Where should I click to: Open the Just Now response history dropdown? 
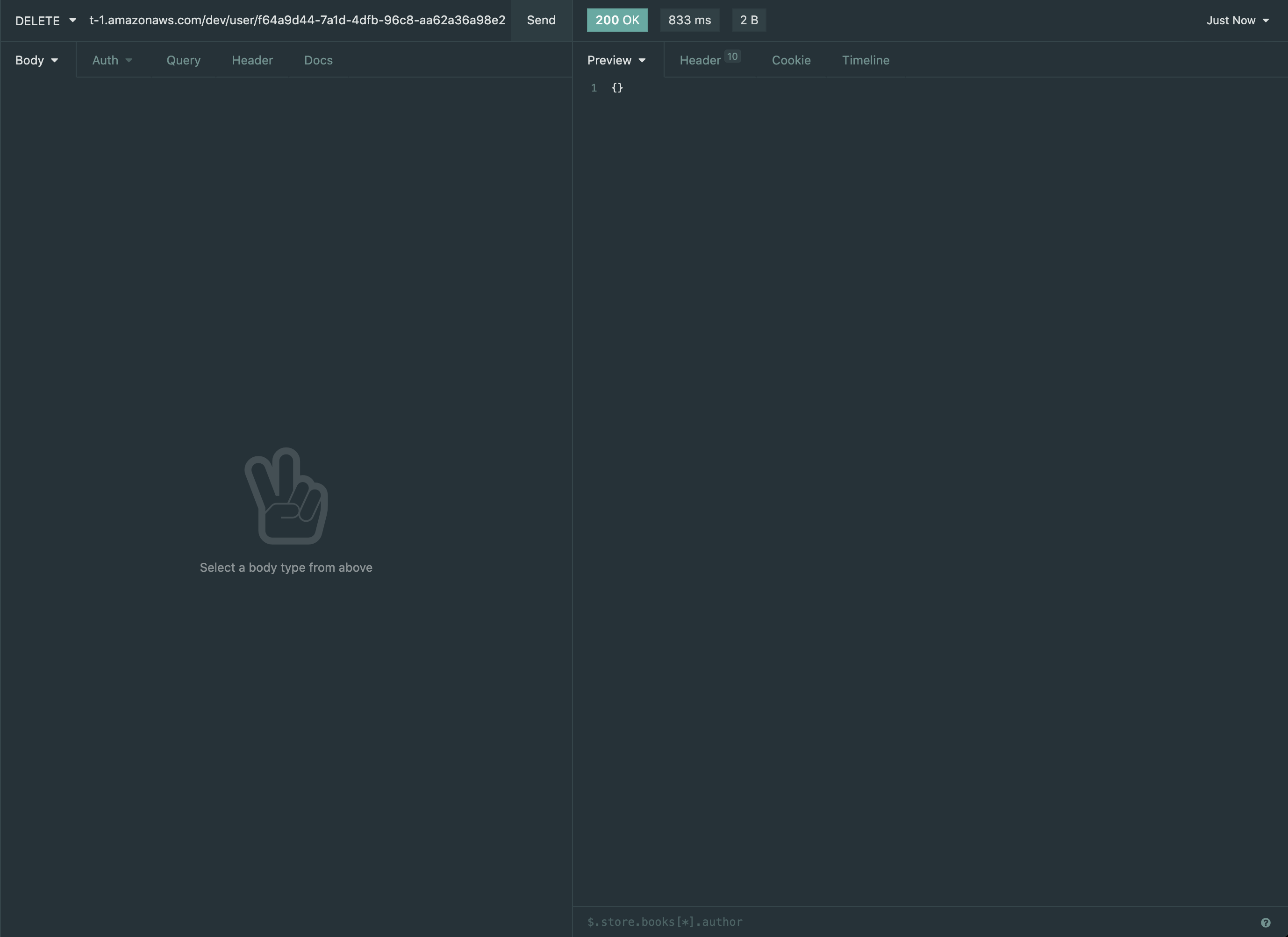(1238, 21)
